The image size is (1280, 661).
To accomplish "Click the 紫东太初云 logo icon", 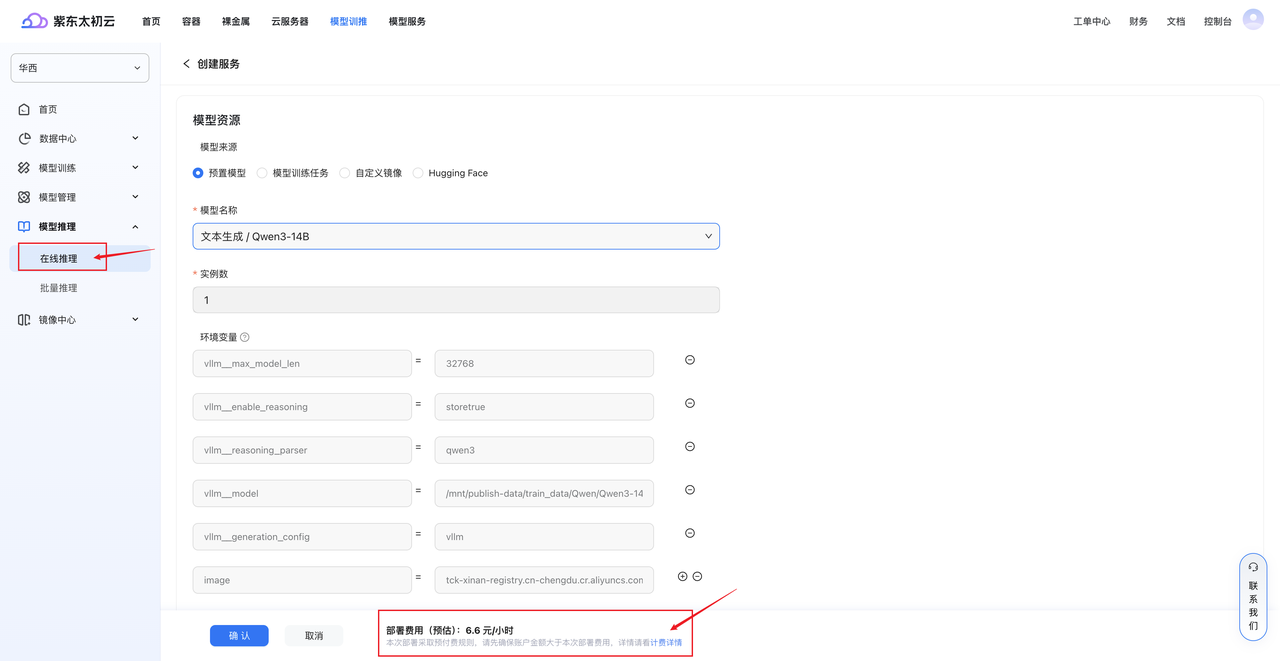I will pyautogui.click(x=34, y=21).
